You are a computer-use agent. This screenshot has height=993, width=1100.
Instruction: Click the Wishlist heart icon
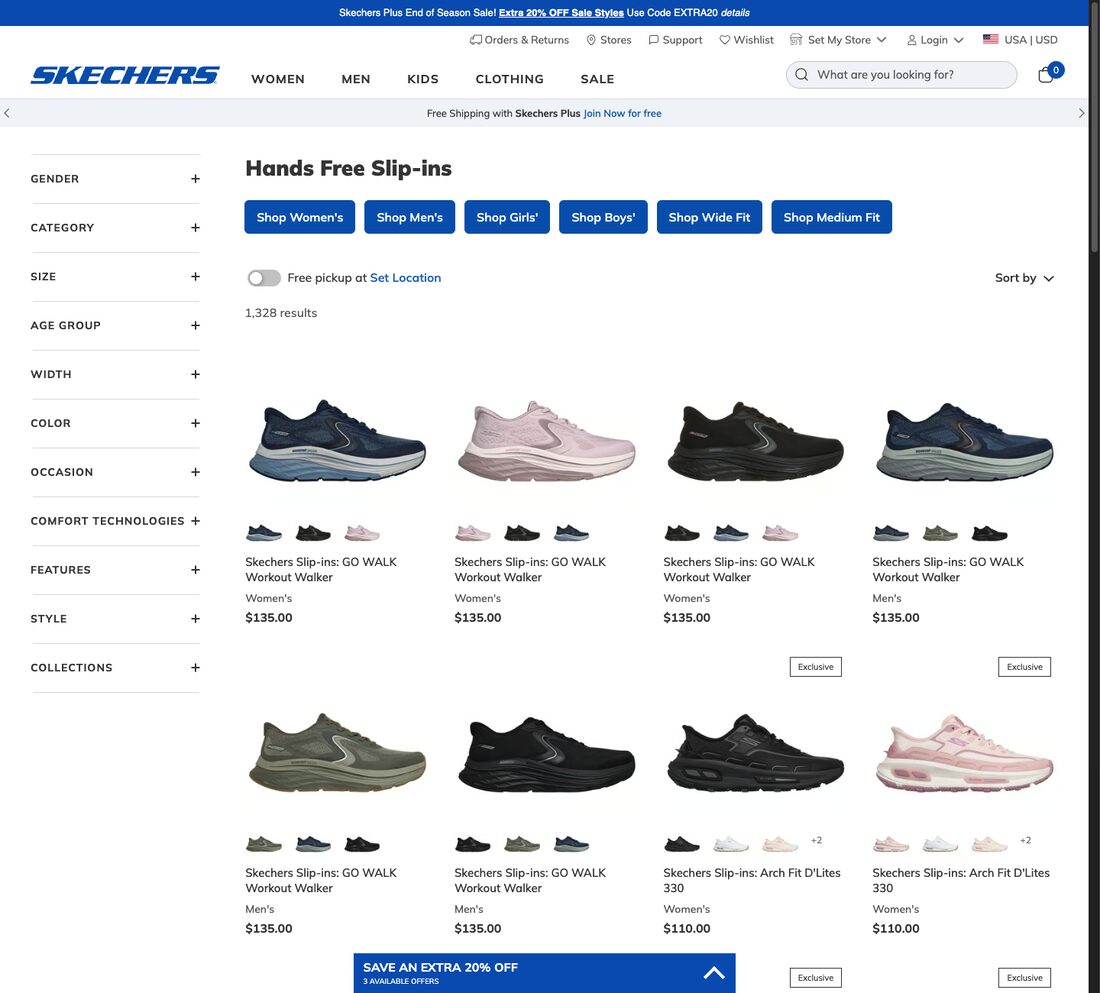(x=725, y=40)
